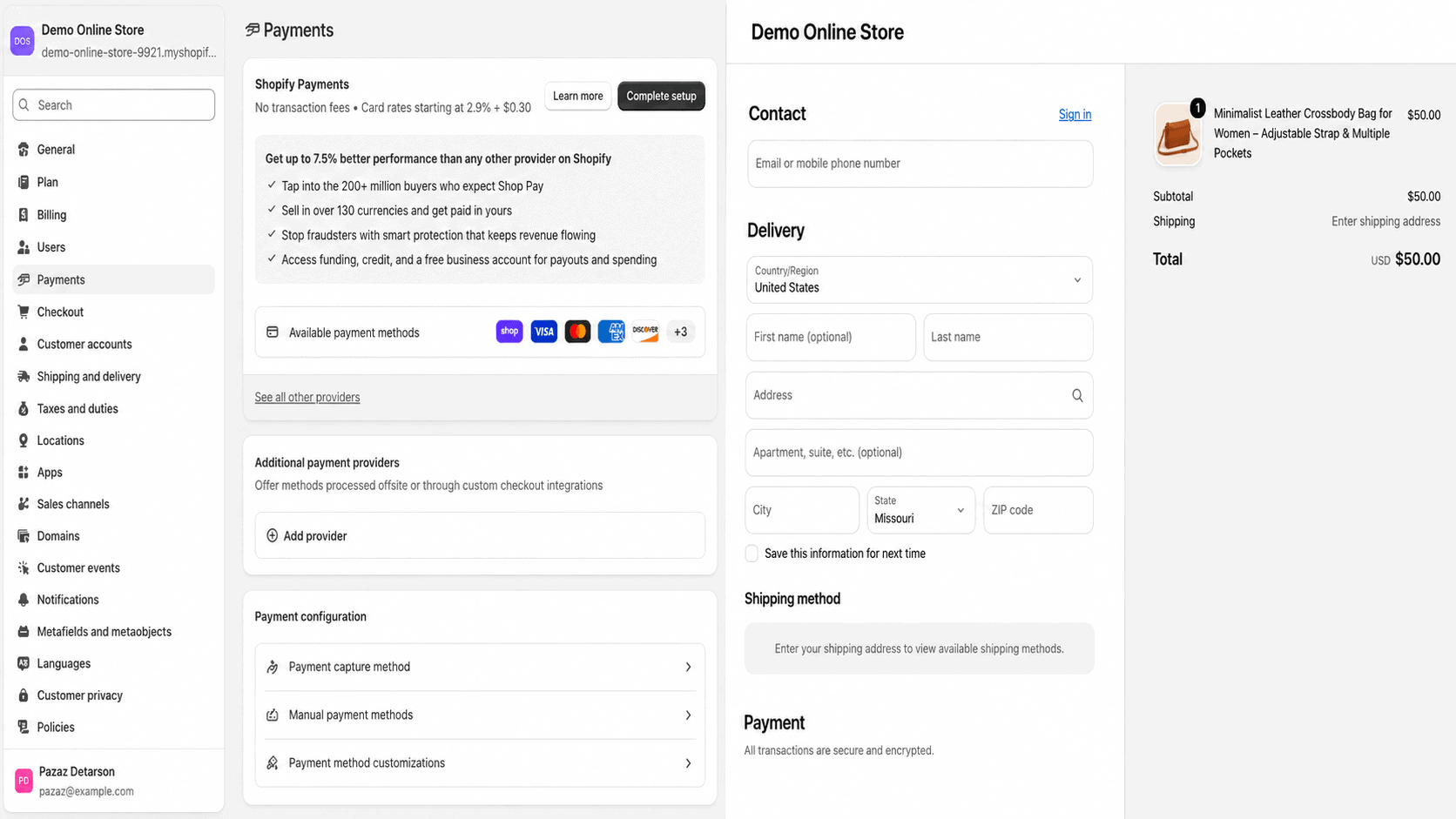Screen dimensions: 1456x819
Task: Click the Discover card icon
Action: [645, 332]
